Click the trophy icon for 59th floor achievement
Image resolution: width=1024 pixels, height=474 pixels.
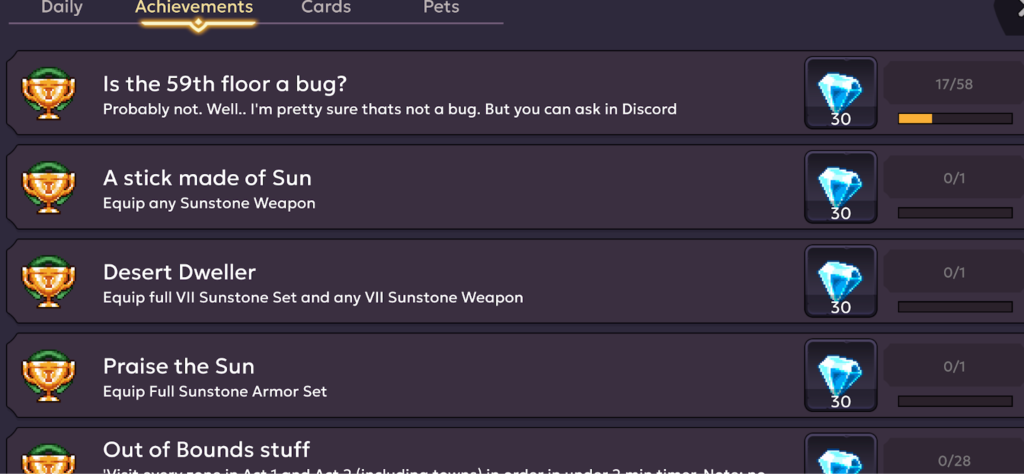[x=43, y=94]
